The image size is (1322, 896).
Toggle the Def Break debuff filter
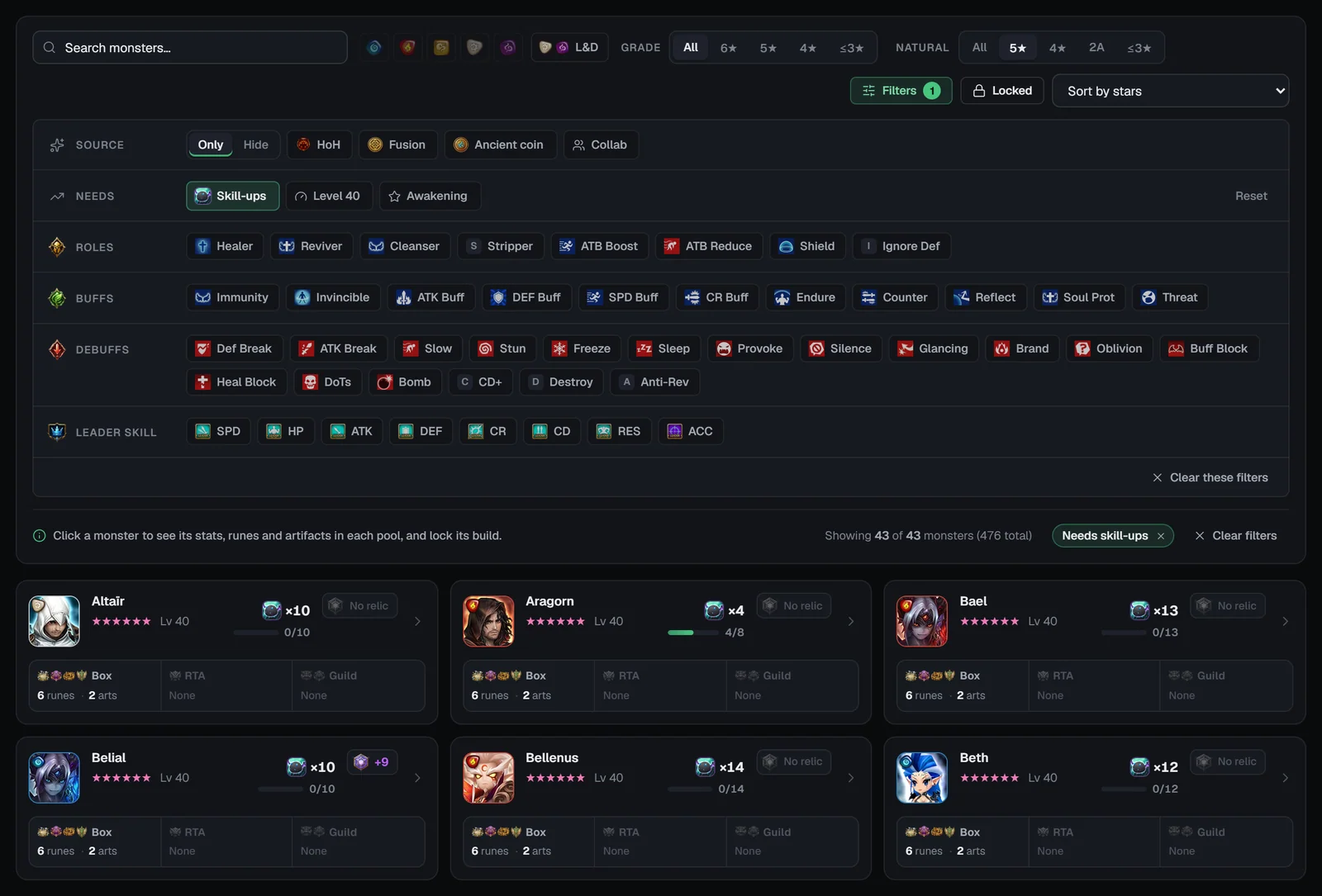[x=235, y=348]
